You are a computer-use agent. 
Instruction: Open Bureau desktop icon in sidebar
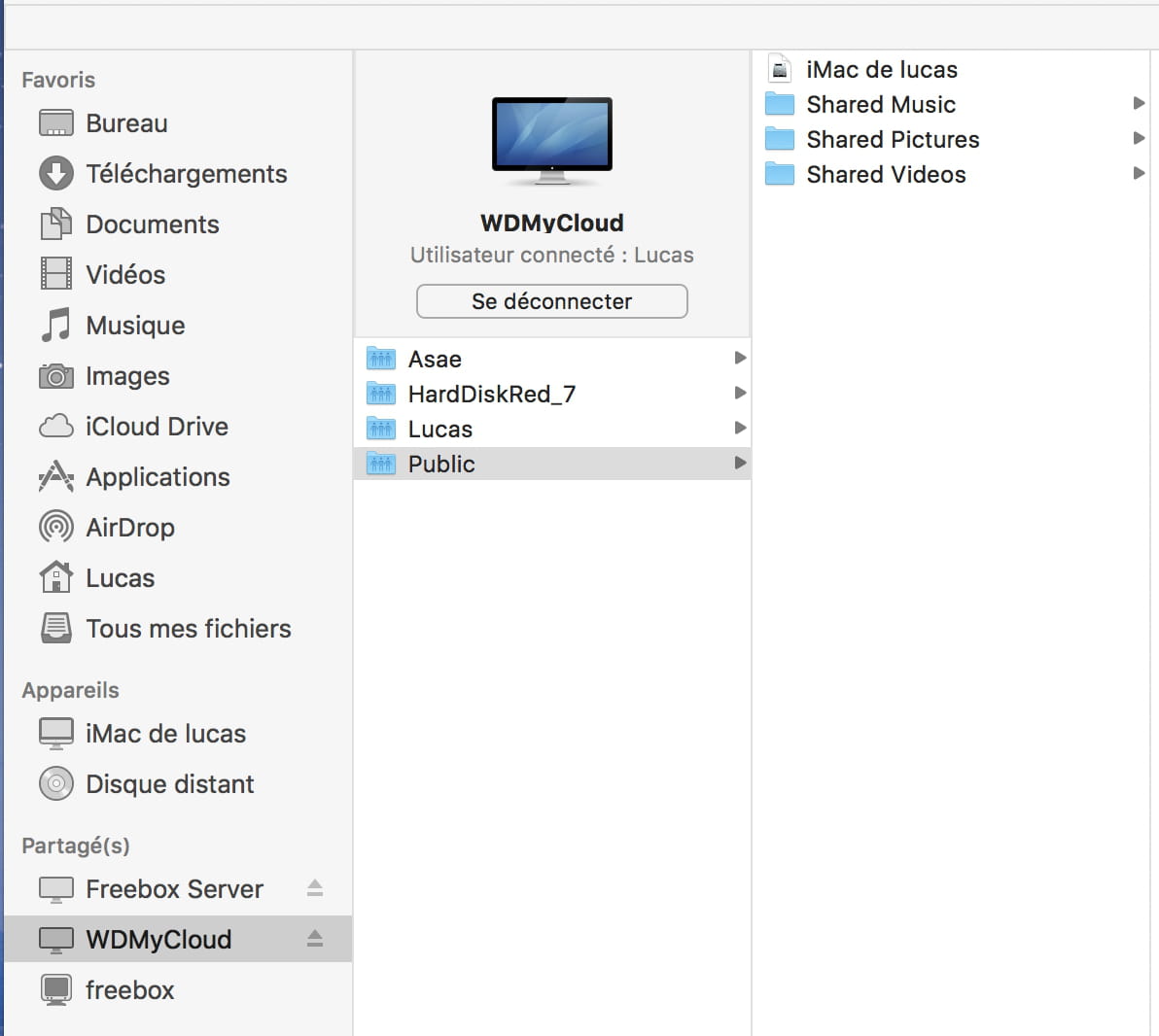pos(56,123)
